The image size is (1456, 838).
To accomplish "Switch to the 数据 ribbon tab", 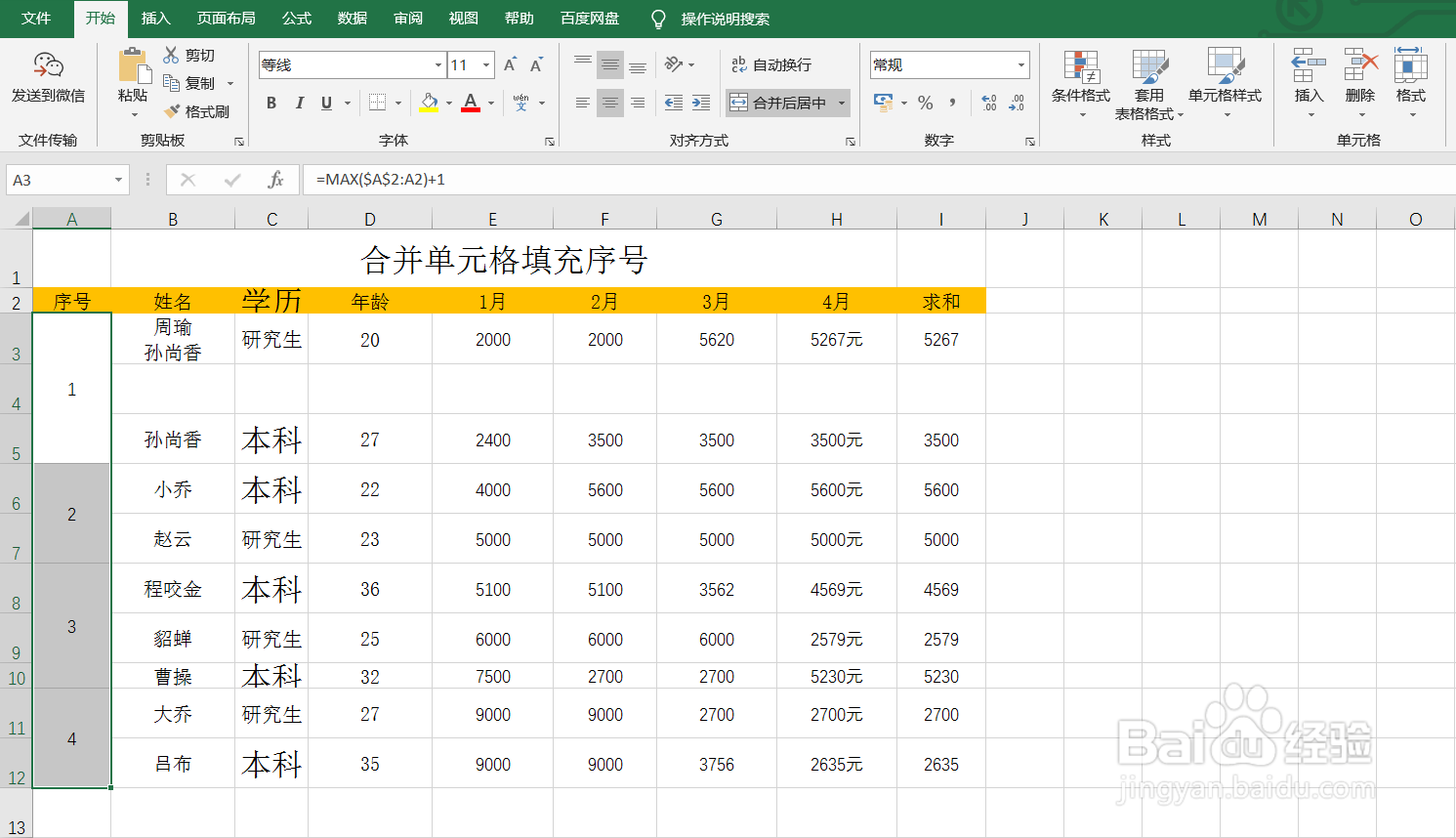I will tap(352, 18).
